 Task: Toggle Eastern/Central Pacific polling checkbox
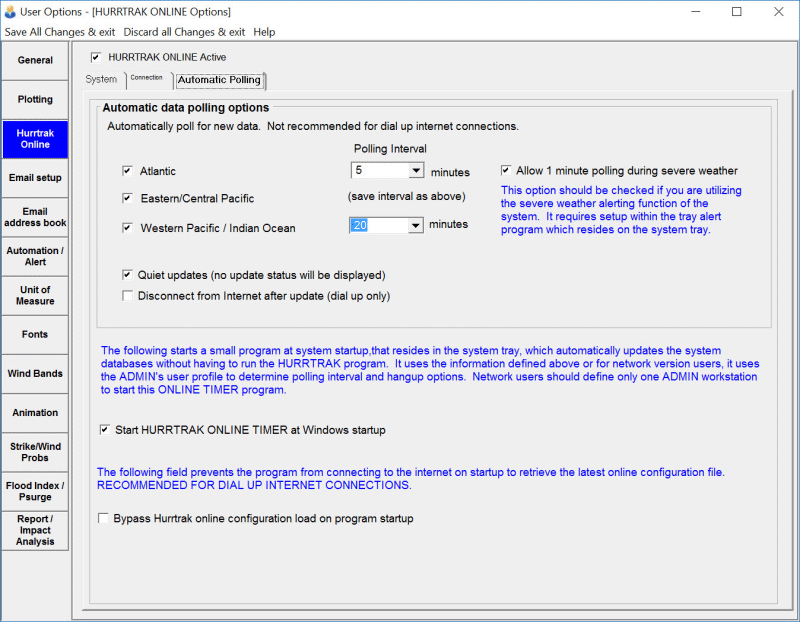127,199
